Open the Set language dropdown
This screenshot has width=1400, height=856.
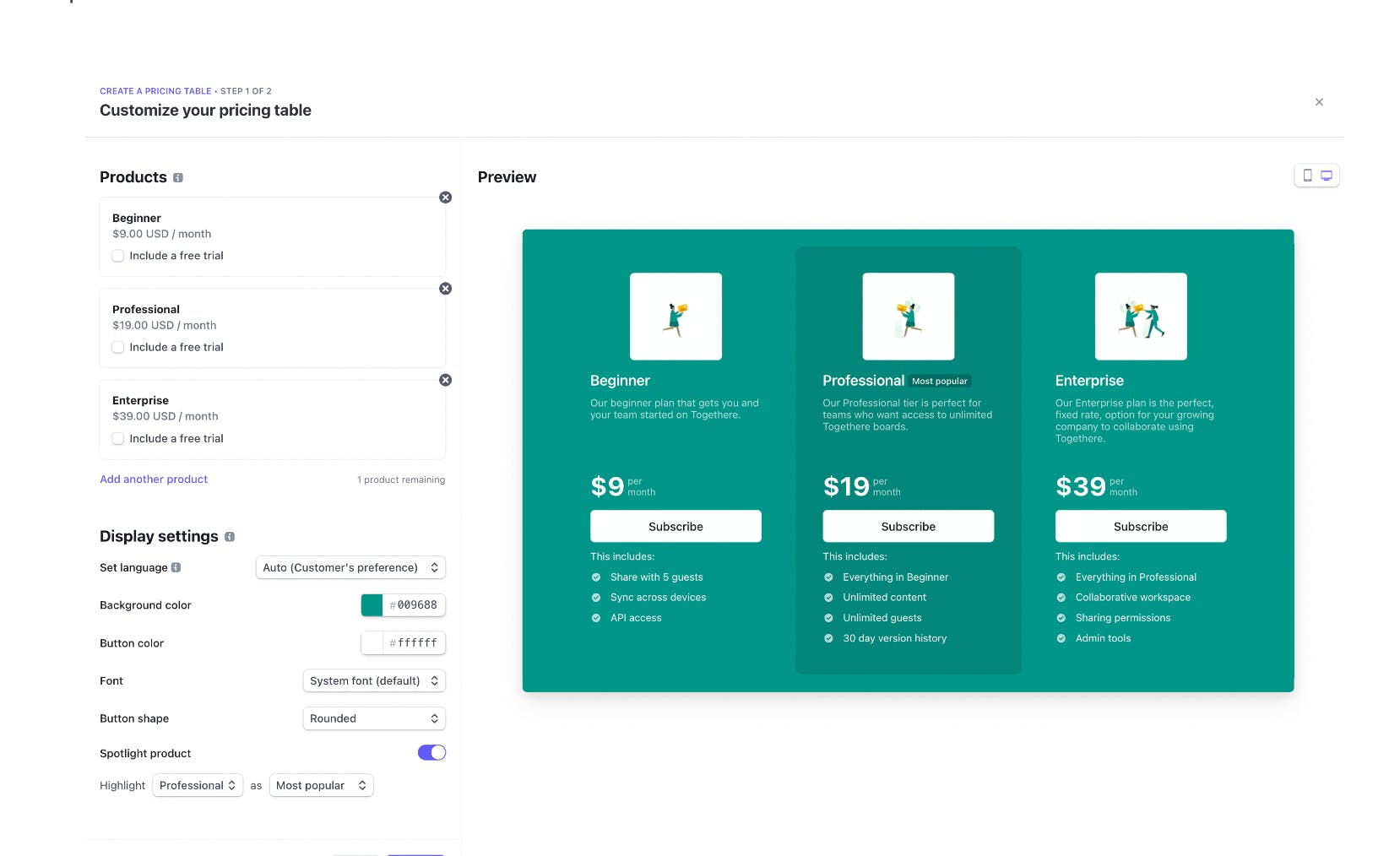pos(350,567)
